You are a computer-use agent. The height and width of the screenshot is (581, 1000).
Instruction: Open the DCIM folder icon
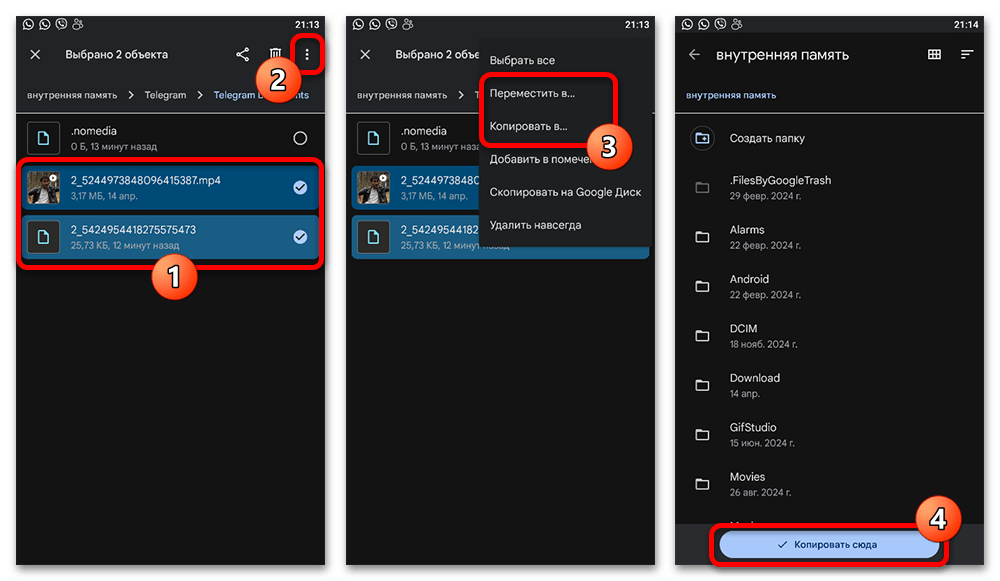702,336
